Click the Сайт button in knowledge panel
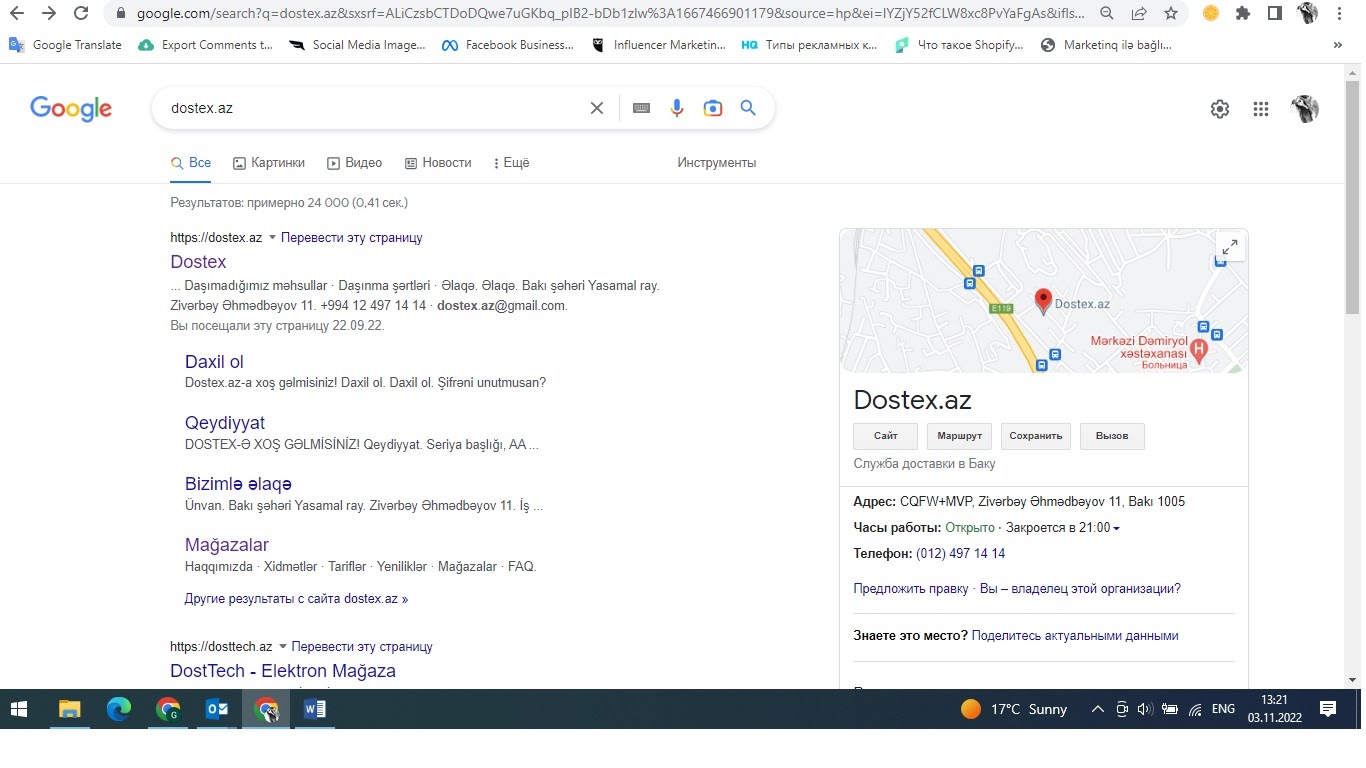Screen dimensions: 1366x768 click(x=885, y=436)
